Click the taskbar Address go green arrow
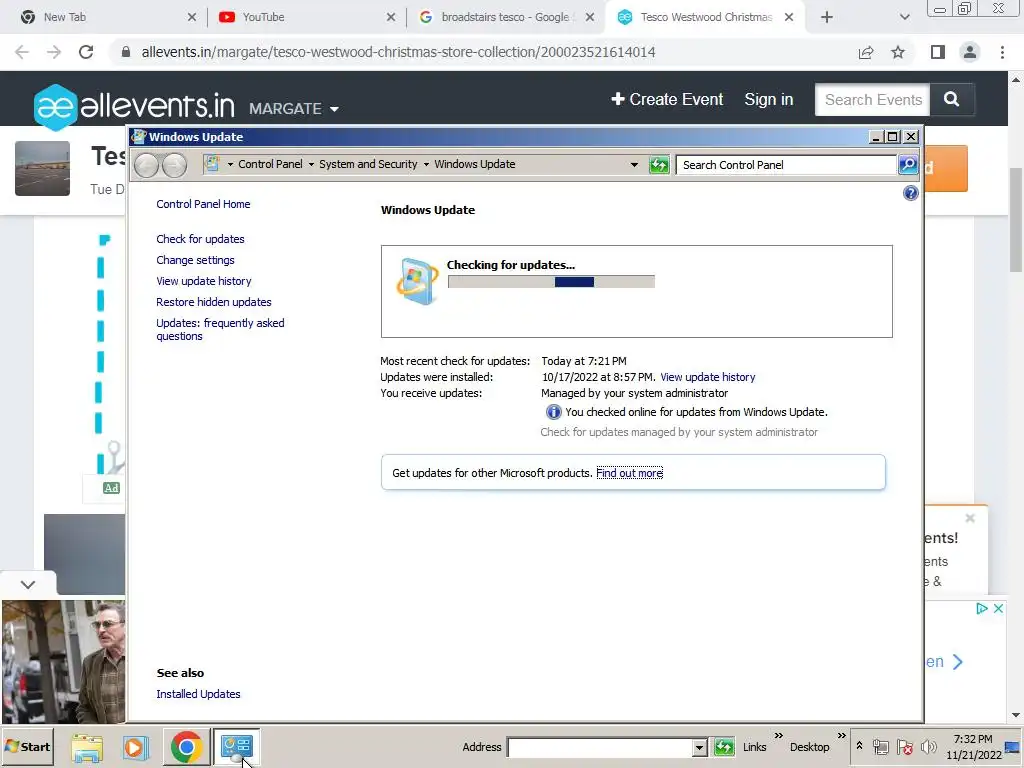Viewport: 1024px width, 768px height. click(x=724, y=746)
